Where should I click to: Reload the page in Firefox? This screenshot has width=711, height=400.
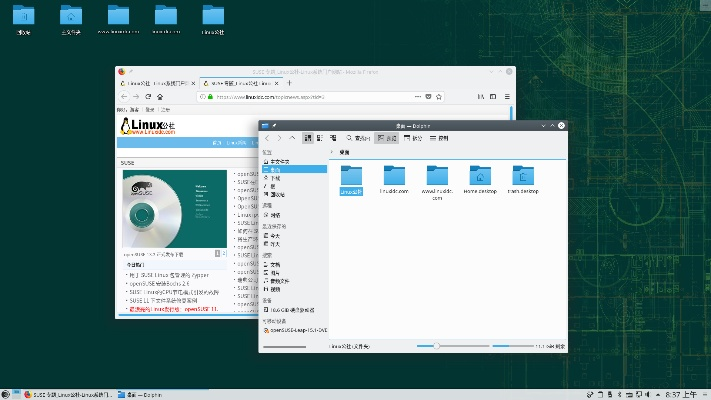point(149,96)
